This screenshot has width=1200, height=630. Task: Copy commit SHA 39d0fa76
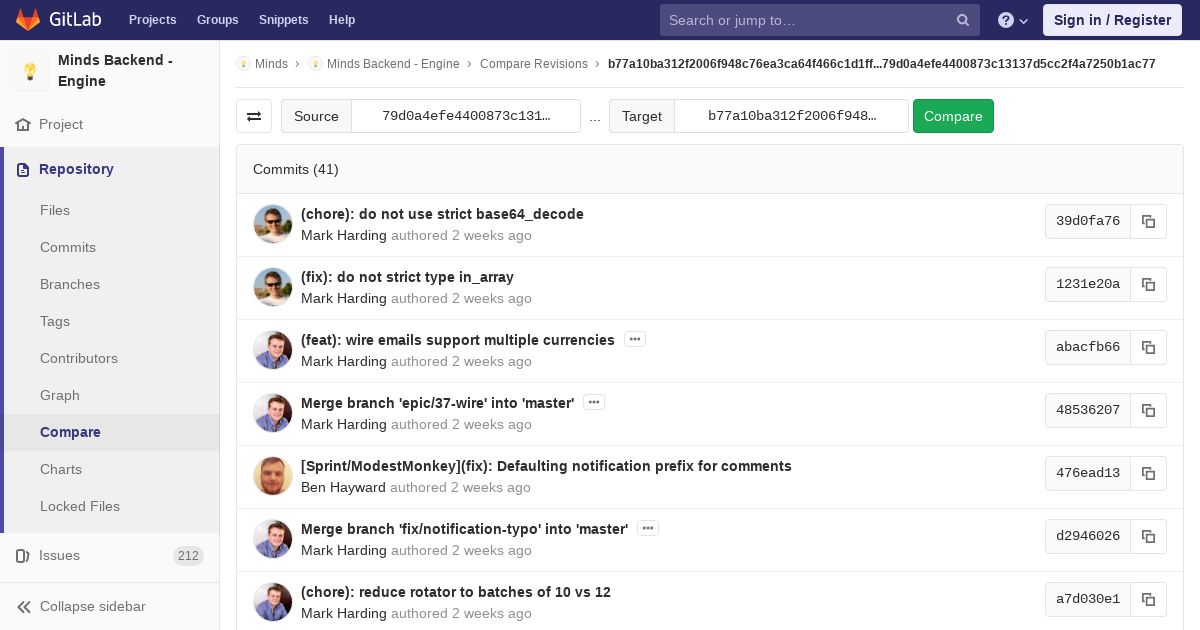(x=1148, y=221)
